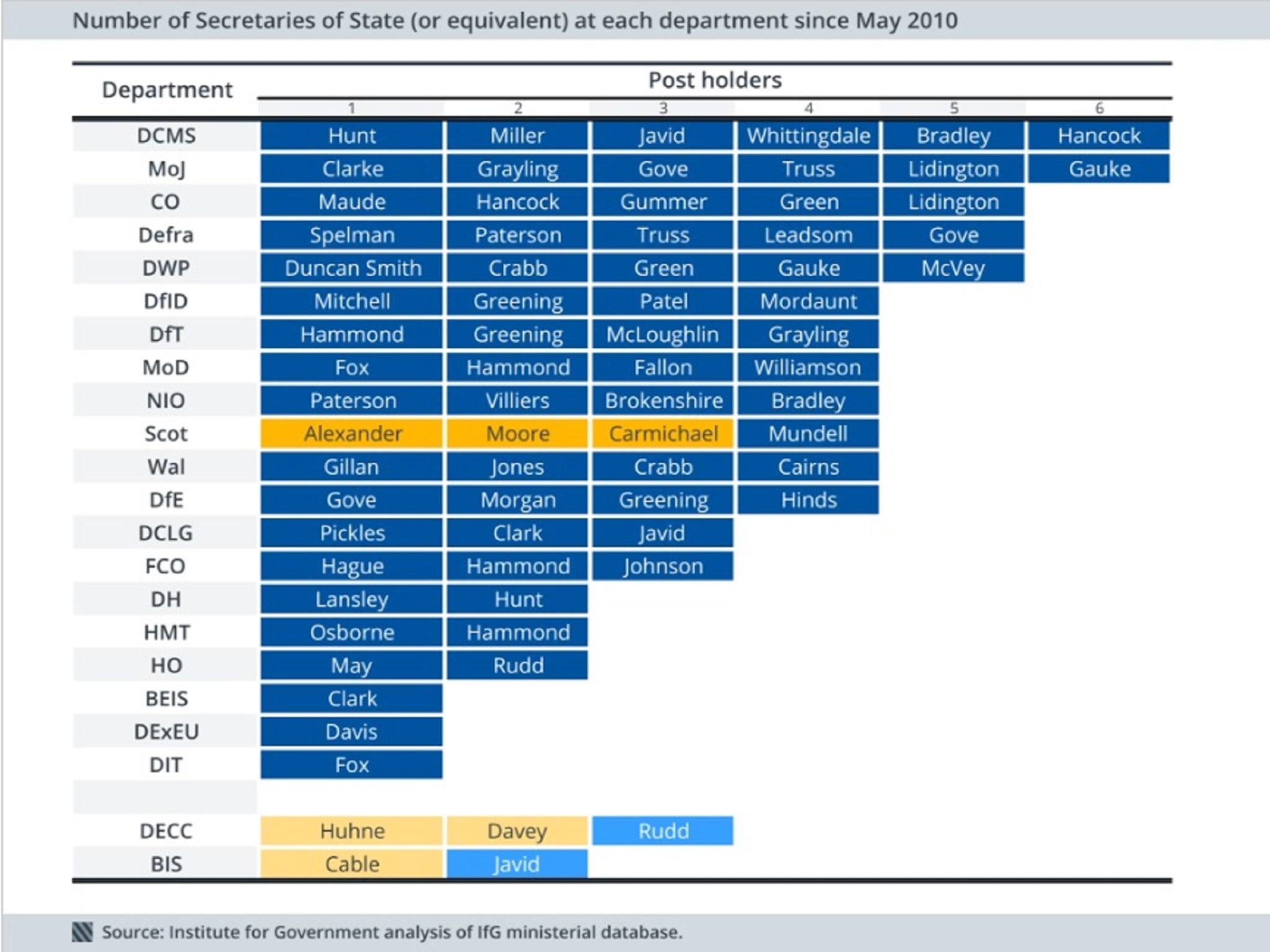Select column number 6 header

(1099, 108)
